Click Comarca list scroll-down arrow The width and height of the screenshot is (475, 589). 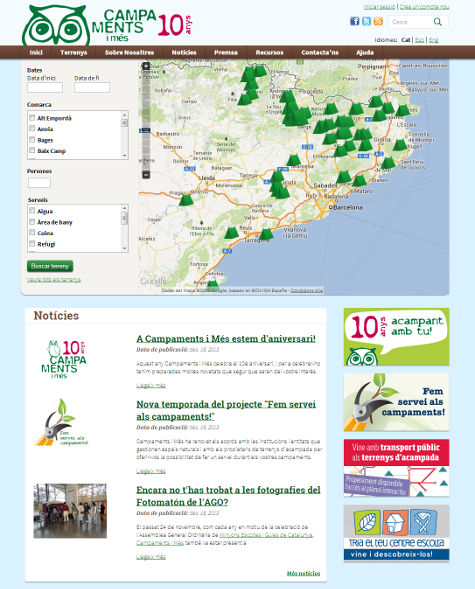[x=125, y=155]
